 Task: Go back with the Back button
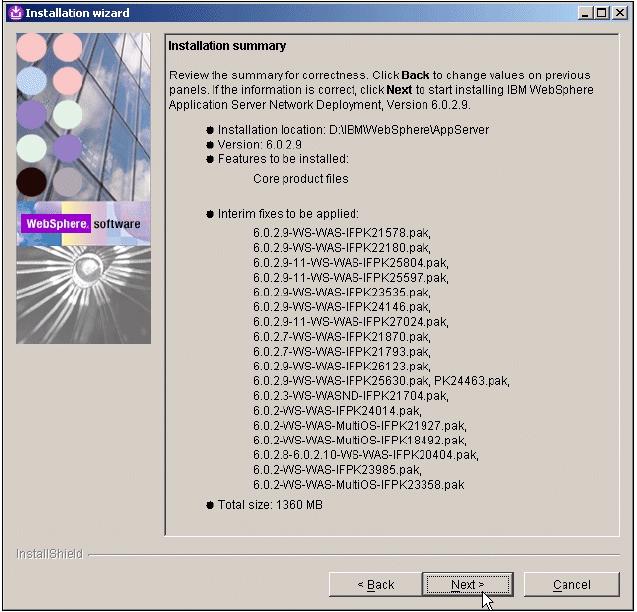(x=375, y=584)
